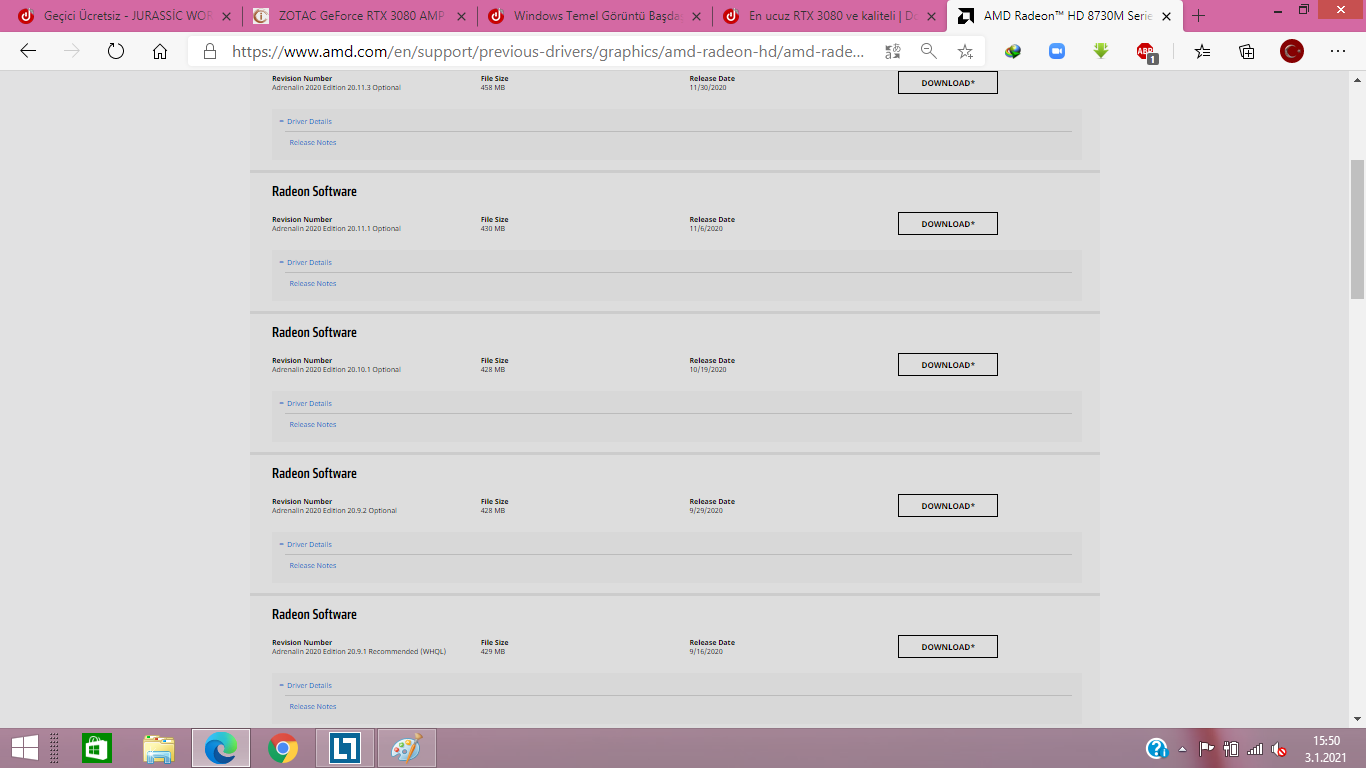The height and width of the screenshot is (768, 1366).
Task: Open the Edge settings and more menu
Action: (1338, 52)
